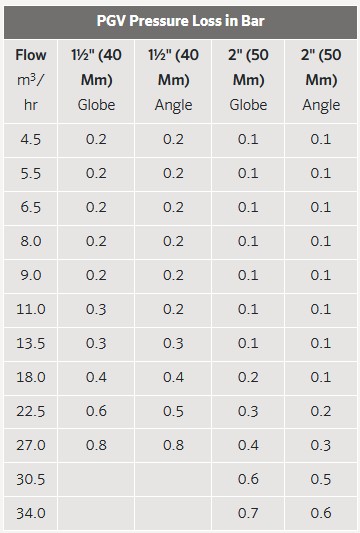Click the 4.5 flow row cell
This screenshot has height=533, width=360.
[x=31, y=139]
